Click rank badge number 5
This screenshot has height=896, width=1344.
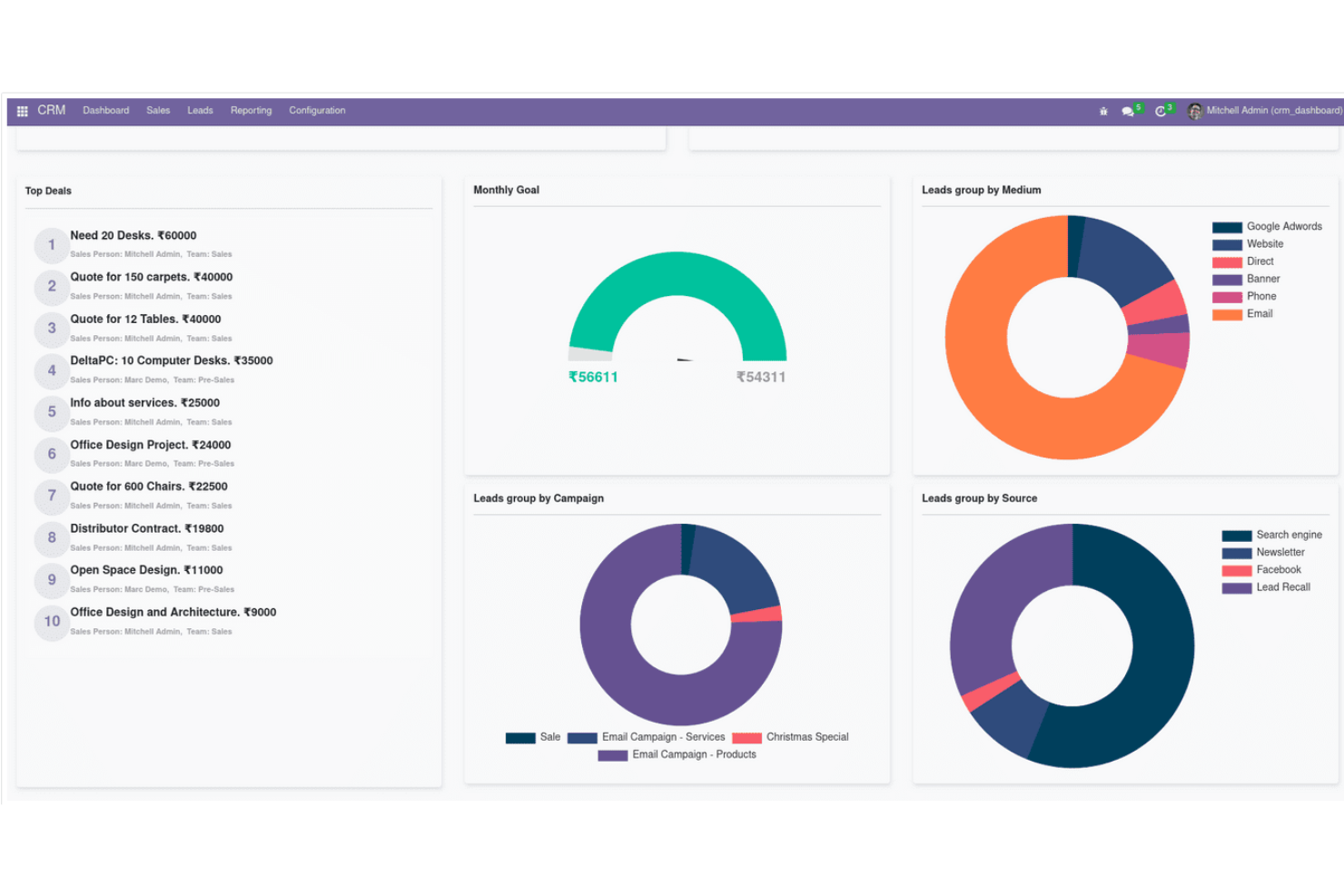(52, 412)
